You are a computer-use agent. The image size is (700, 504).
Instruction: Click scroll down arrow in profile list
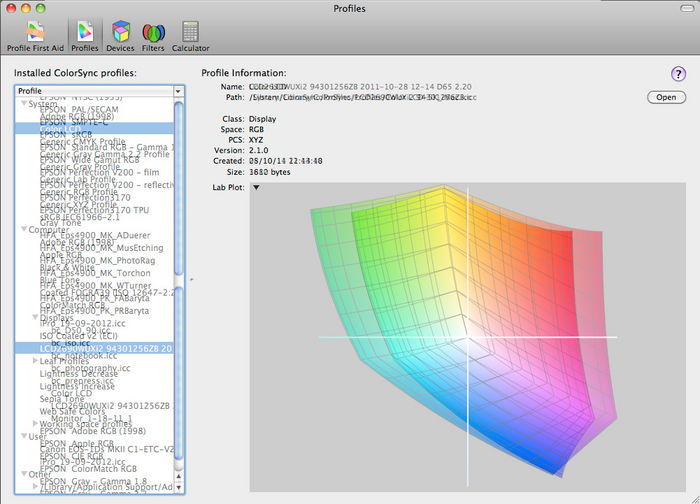coord(179,485)
